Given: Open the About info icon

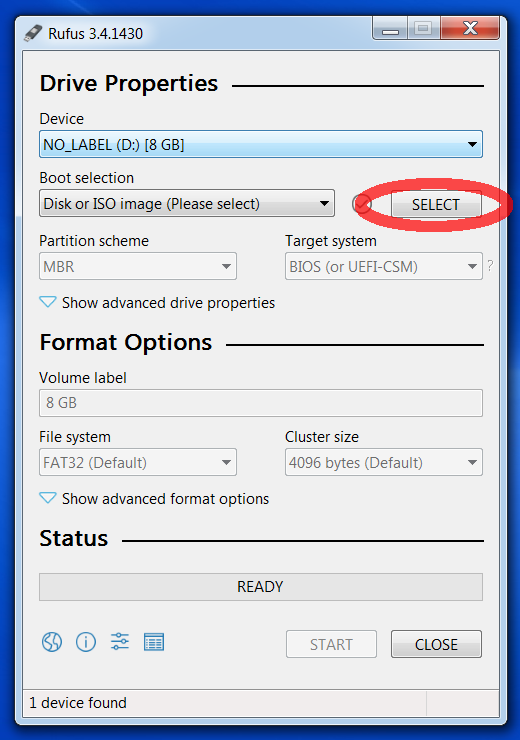Looking at the screenshot, I should [x=86, y=642].
